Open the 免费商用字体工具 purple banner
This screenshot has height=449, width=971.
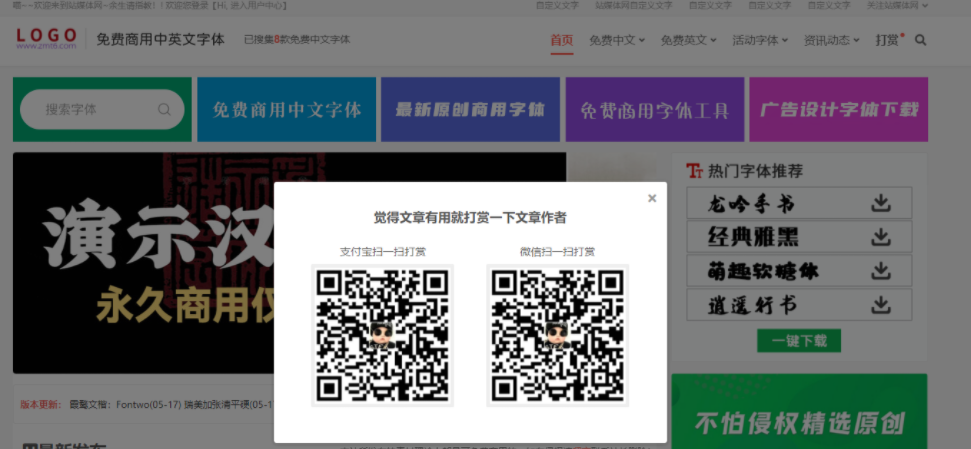(x=655, y=110)
